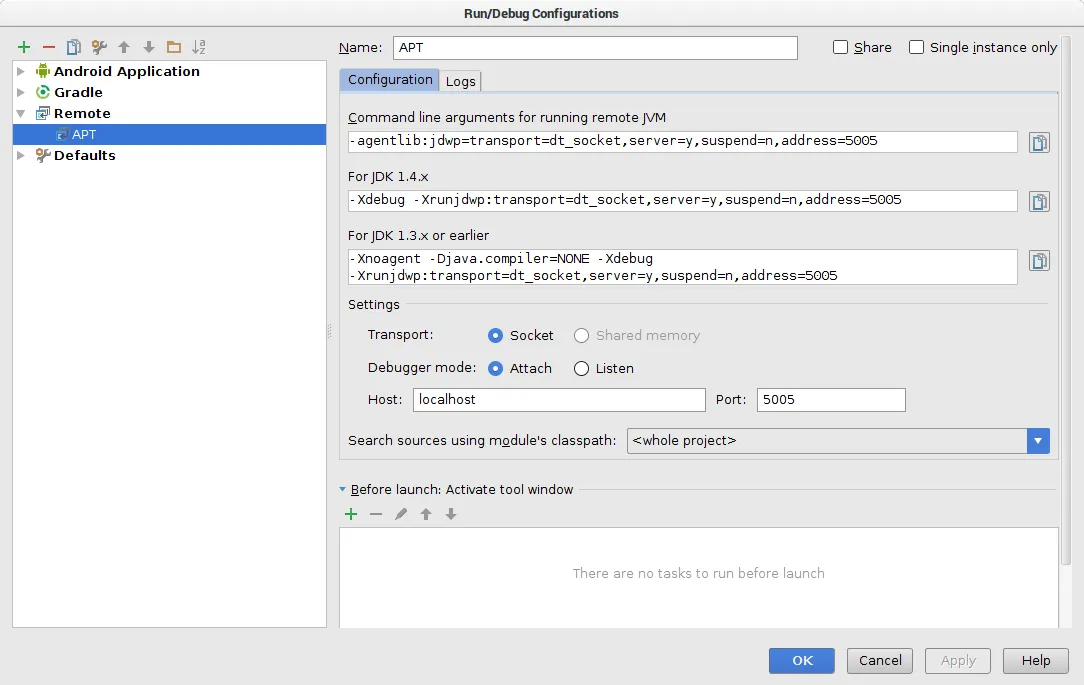This screenshot has height=685, width=1084.
Task: Click the Cancel button
Action: tap(880, 661)
